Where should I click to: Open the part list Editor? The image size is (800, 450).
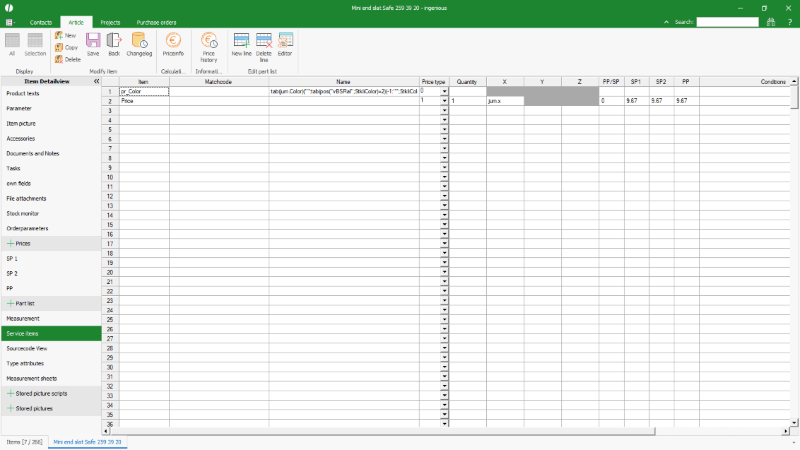285,44
